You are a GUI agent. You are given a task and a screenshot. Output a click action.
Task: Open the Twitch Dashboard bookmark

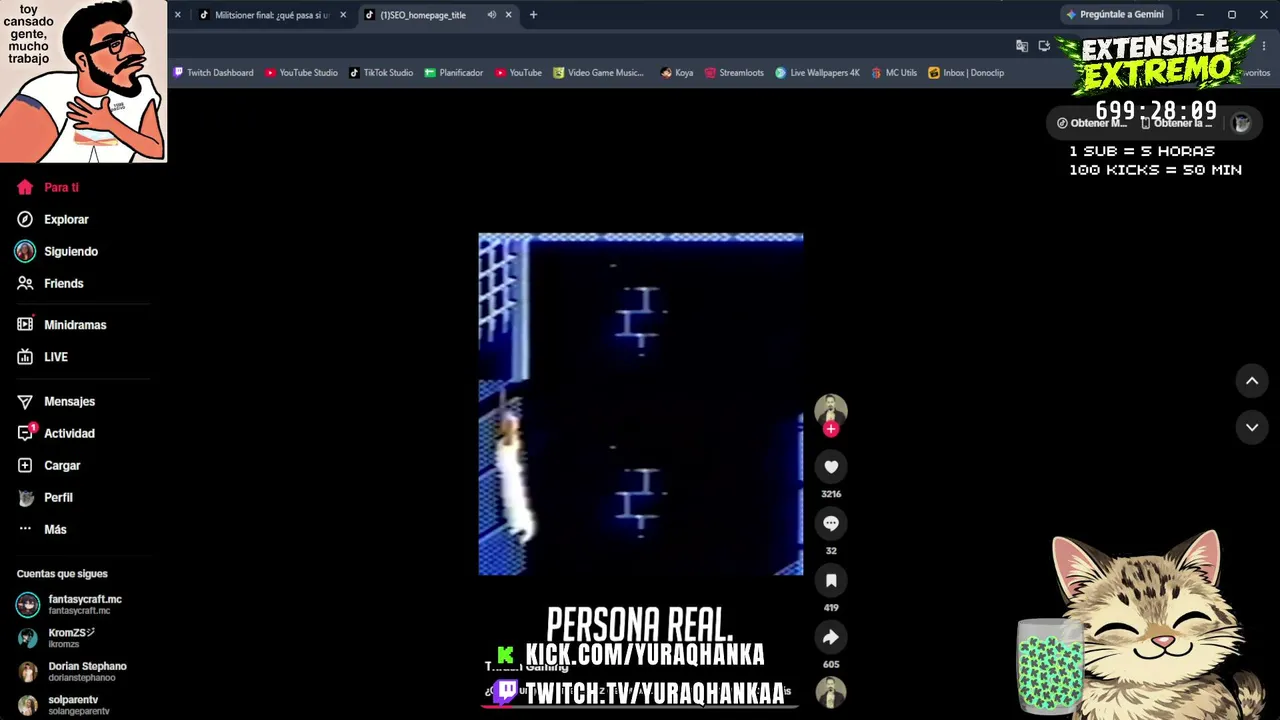(x=214, y=73)
